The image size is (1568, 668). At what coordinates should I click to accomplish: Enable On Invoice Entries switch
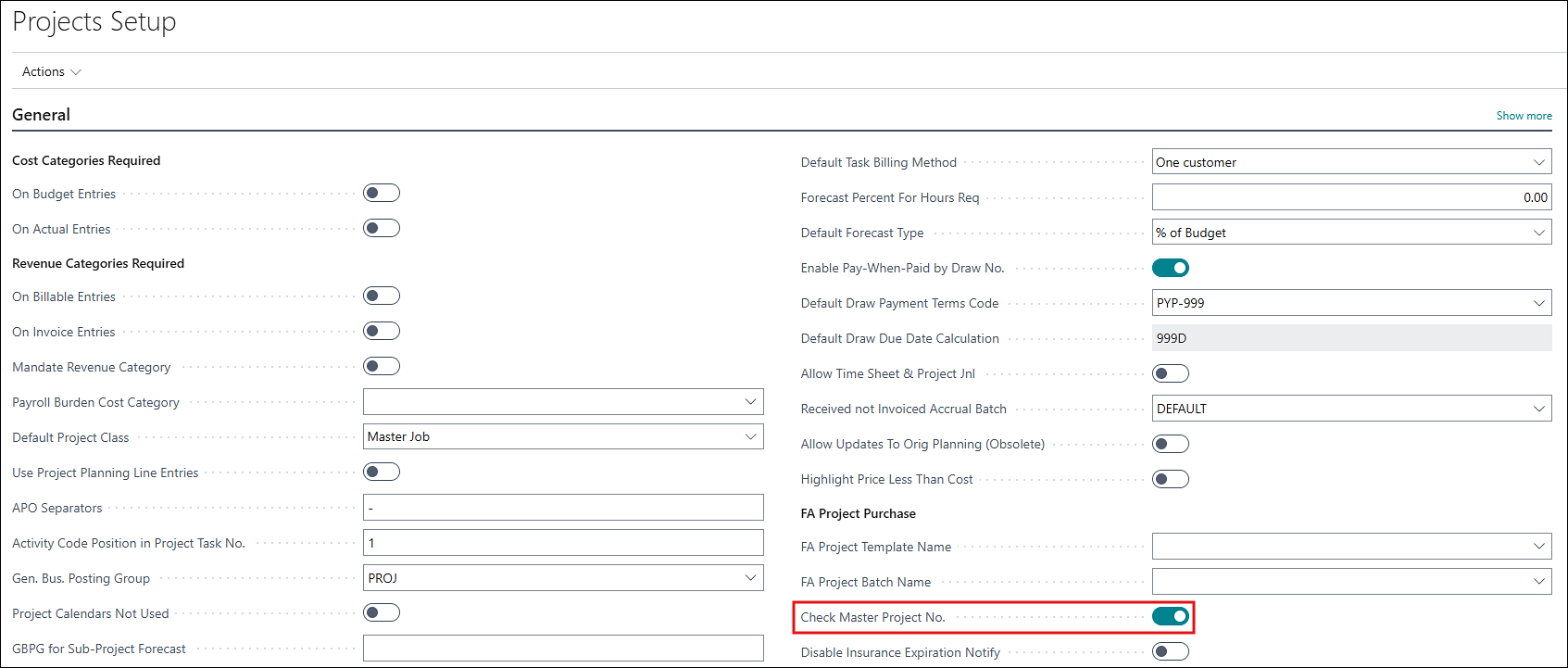point(382,331)
